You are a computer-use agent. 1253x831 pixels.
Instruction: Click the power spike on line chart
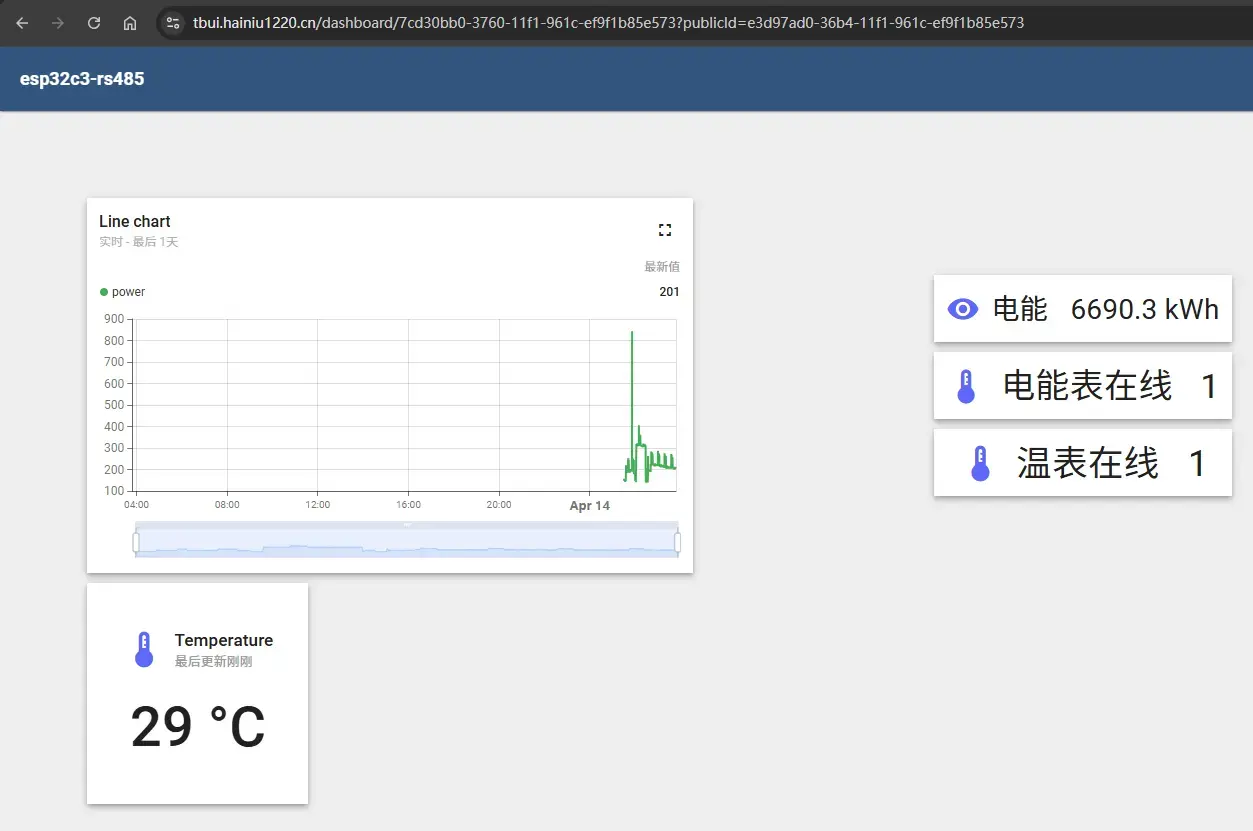632,333
